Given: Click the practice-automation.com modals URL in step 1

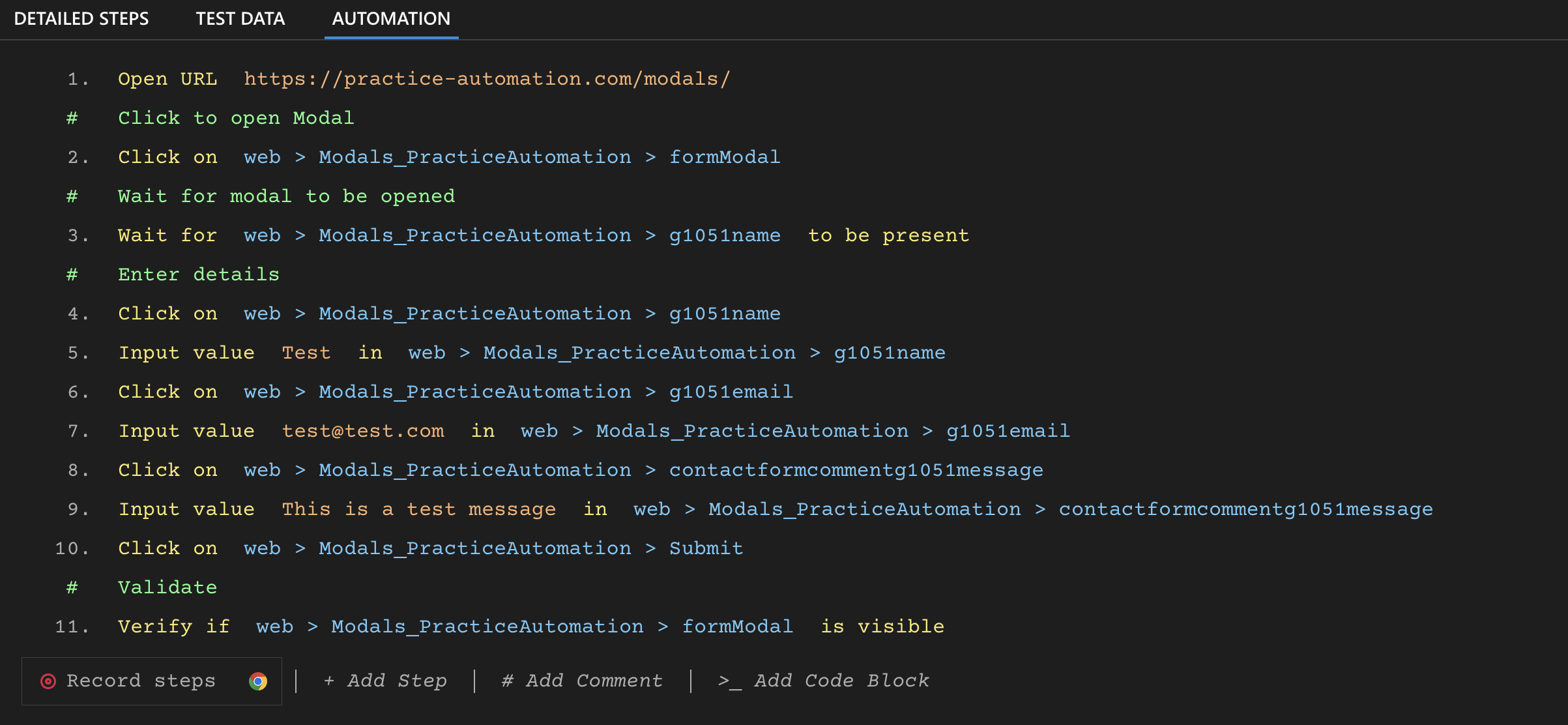Looking at the screenshot, I should (487, 79).
